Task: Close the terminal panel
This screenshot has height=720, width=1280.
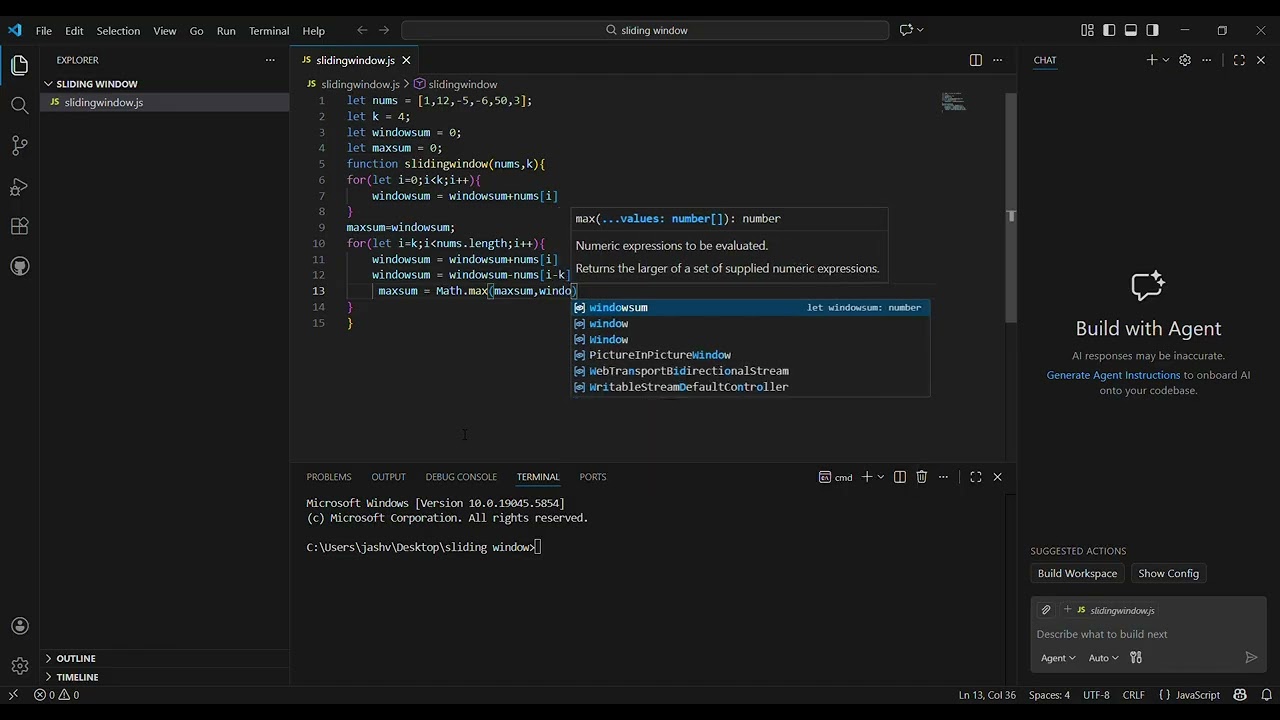Action: coord(997,477)
